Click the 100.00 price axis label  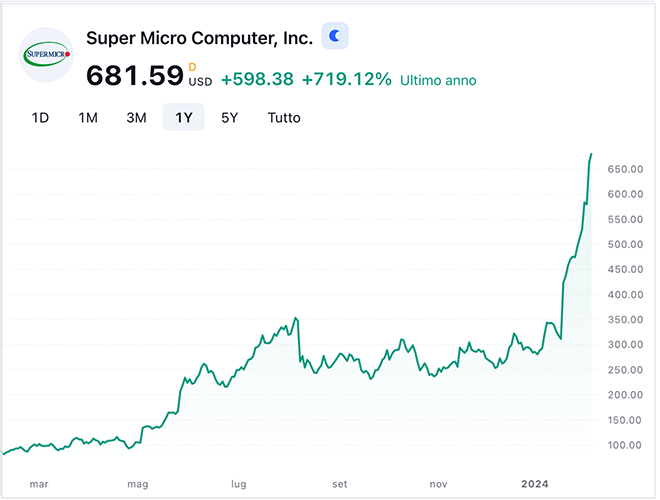[628, 445]
